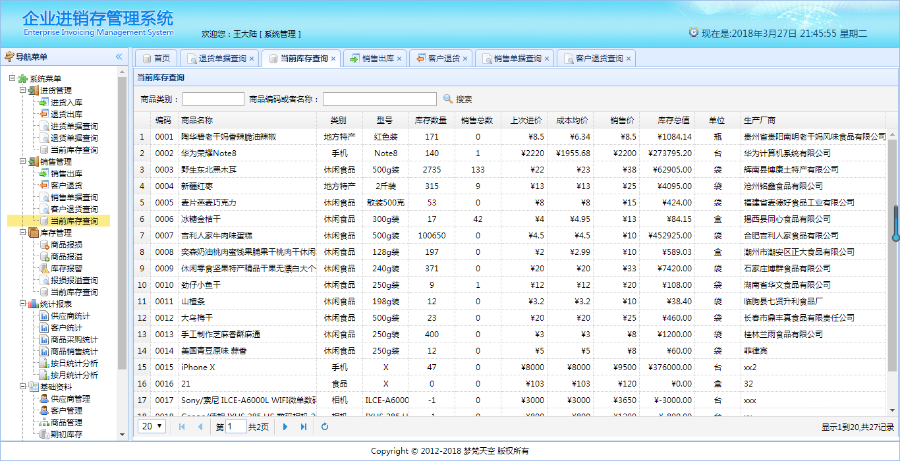The image size is (900, 461).
Task: Click the database icon beside 商品报损
Action: [44, 245]
